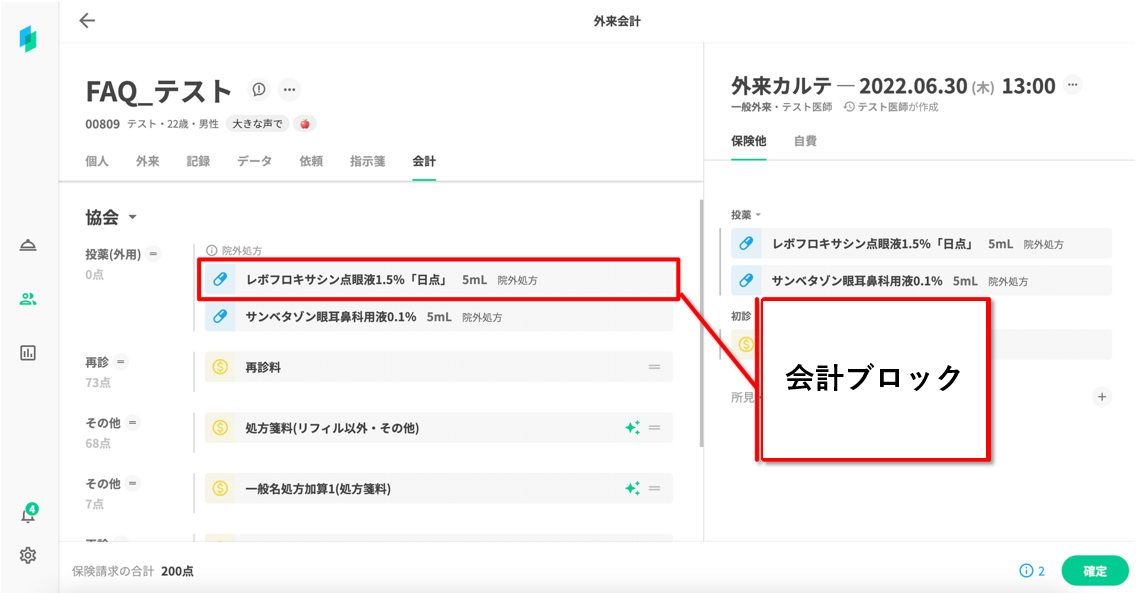The image size is (1136, 593).
Task: Select karte サンベタゾン眼耳鼻科用液 entry
Action: [x=921, y=280]
